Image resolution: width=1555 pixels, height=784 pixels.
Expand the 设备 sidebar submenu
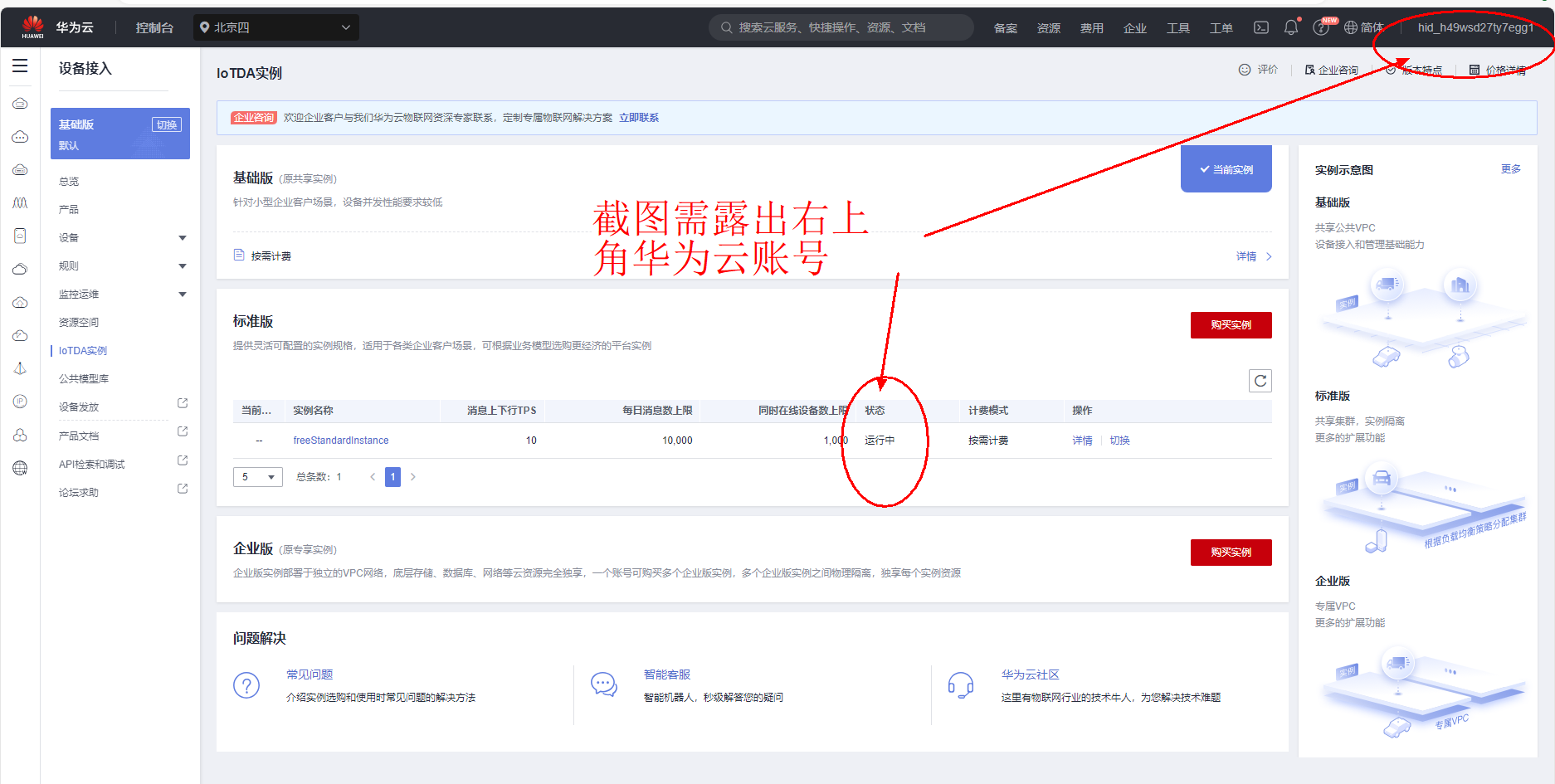click(x=183, y=238)
